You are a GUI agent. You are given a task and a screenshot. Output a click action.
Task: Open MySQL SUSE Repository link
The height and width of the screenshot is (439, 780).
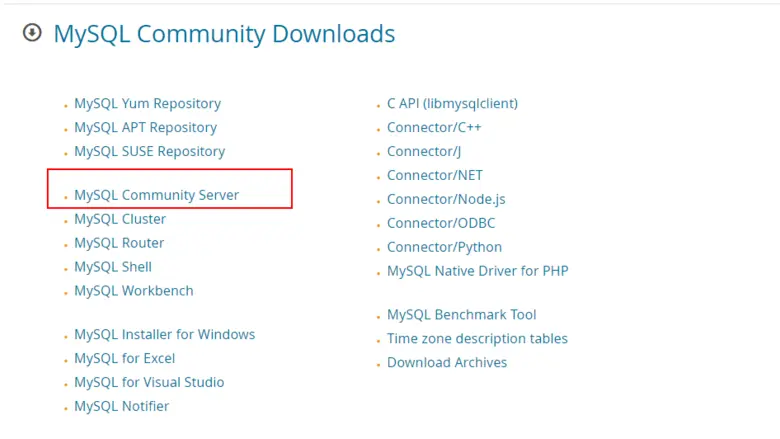coord(150,151)
